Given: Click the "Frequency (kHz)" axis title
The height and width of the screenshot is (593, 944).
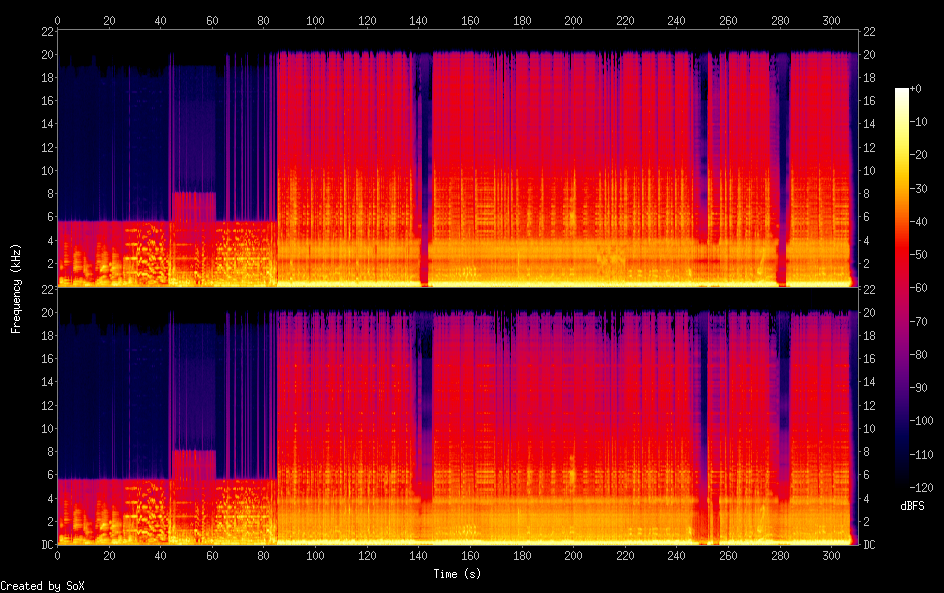Looking at the screenshot, I should pyautogui.click(x=16, y=288).
